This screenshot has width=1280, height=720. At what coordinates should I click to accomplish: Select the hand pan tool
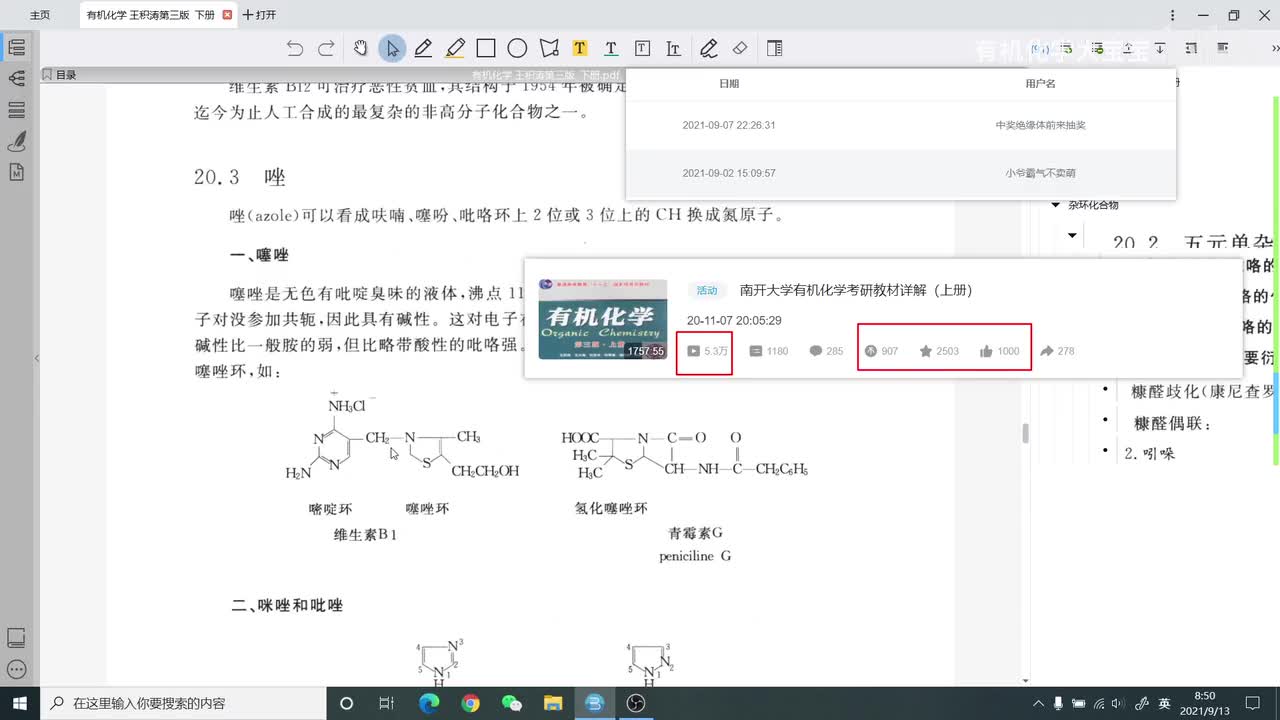(360, 48)
